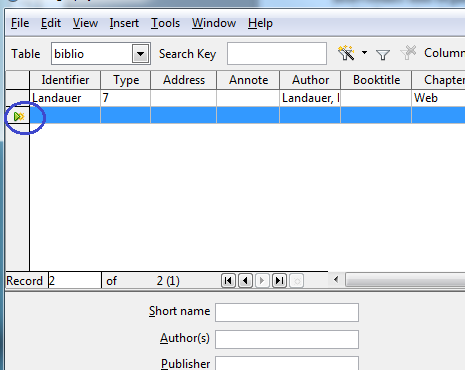
Task: Select the Author column header
Action: pyautogui.click(x=310, y=80)
